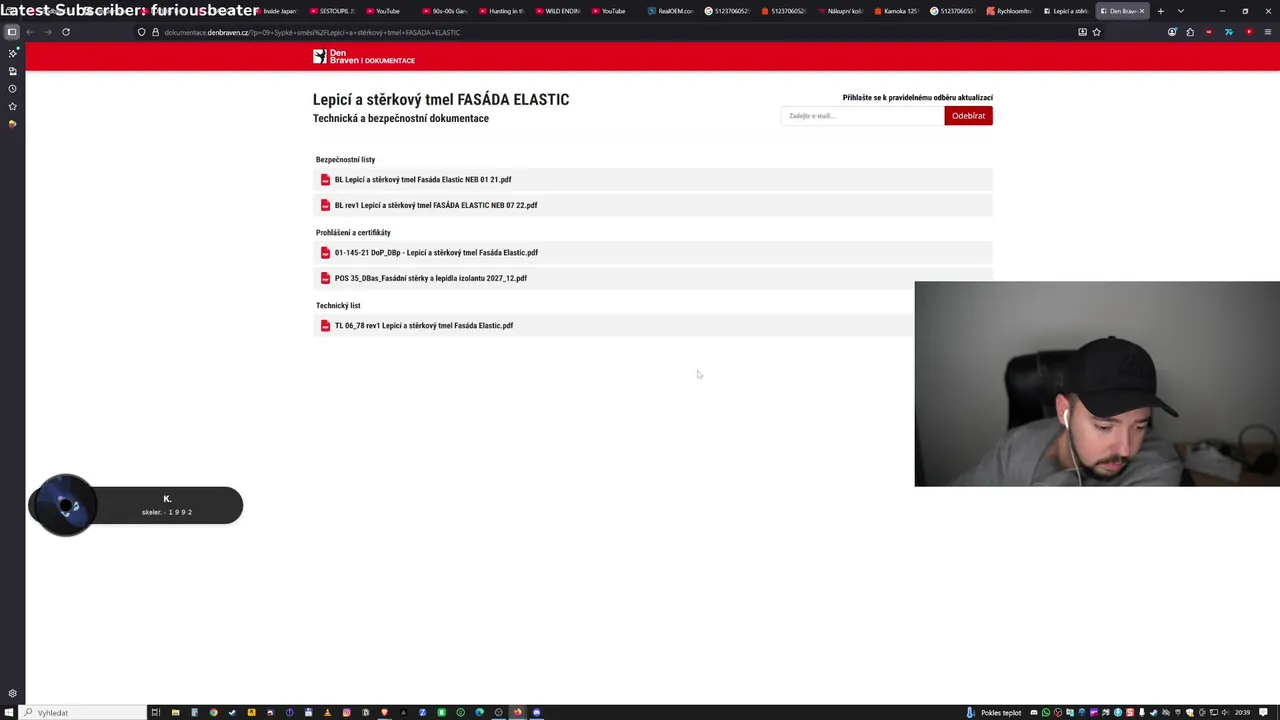Open browser hamburger menu
Image resolution: width=1280 pixels, height=720 pixels.
coord(1268,32)
